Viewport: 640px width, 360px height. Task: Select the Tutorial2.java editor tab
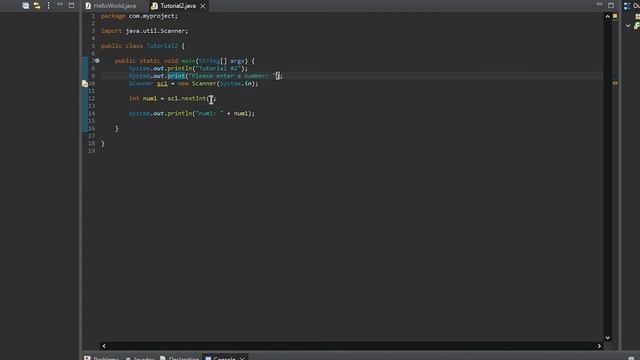tap(178, 6)
